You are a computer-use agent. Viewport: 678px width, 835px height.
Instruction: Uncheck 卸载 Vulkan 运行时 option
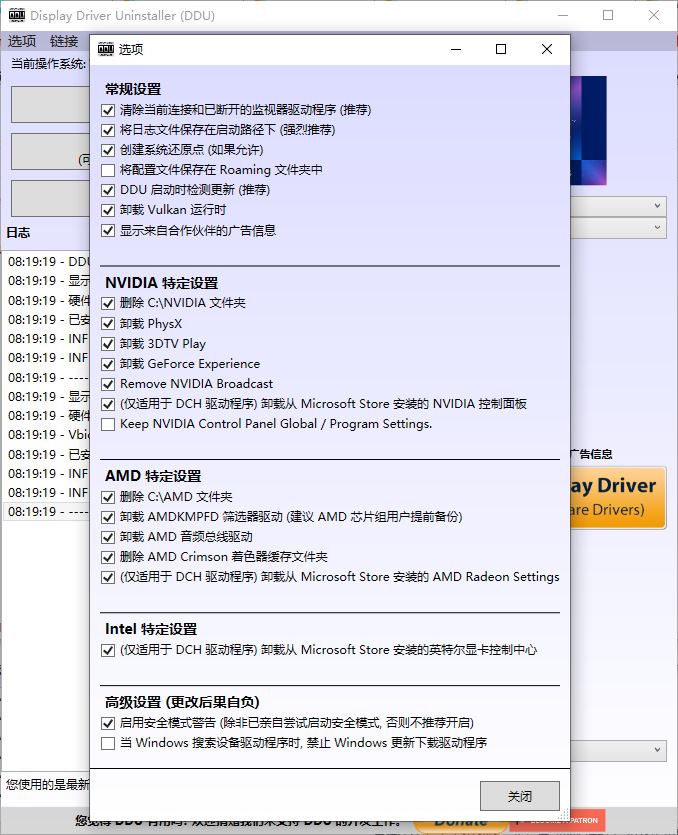(109, 210)
